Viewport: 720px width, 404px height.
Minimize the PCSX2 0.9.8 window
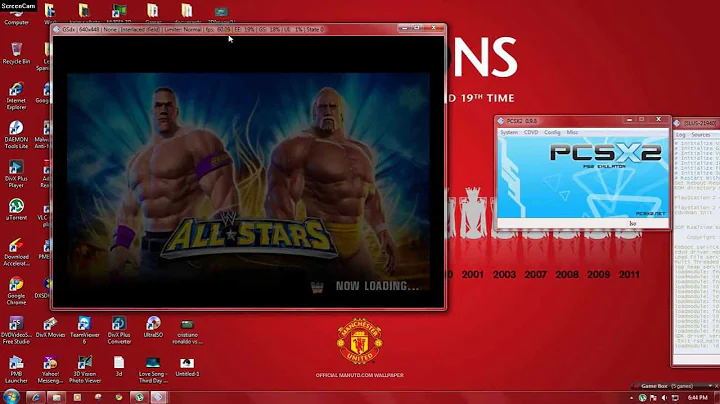coord(630,120)
